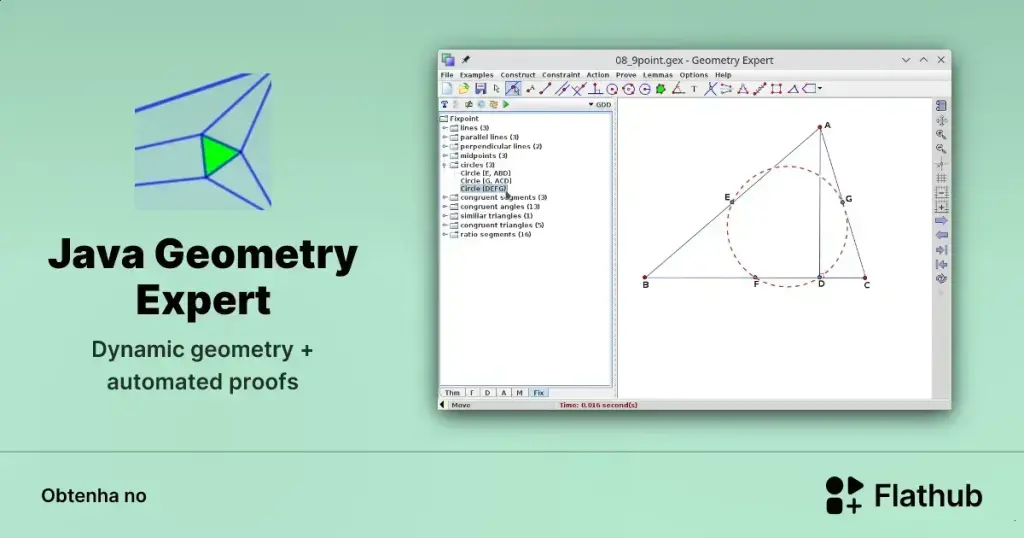Select the Line segment tool icon
Viewport: 1024px width, 538px height.
pyautogui.click(x=545, y=89)
